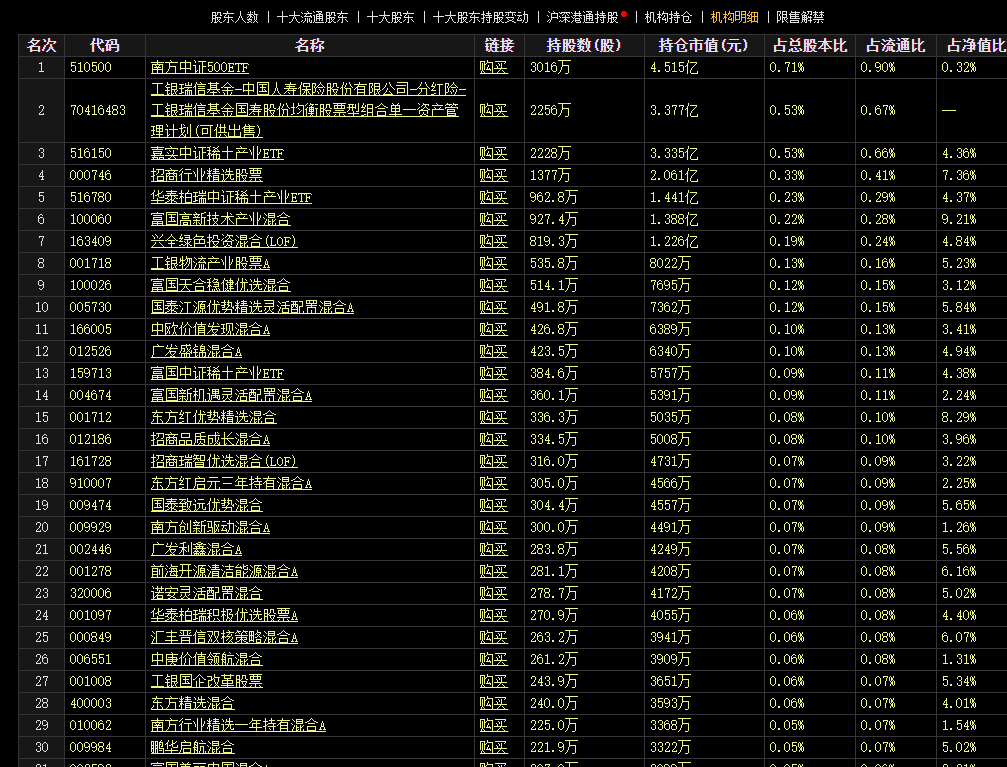Switch to 十大股东 tab

[390, 17]
